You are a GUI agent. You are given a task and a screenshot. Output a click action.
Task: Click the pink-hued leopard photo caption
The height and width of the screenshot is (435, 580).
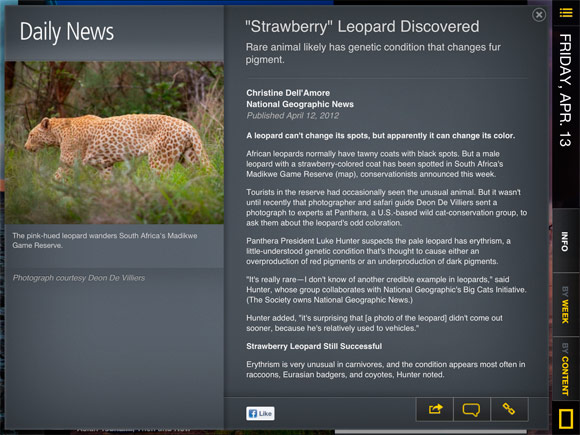(105, 240)
